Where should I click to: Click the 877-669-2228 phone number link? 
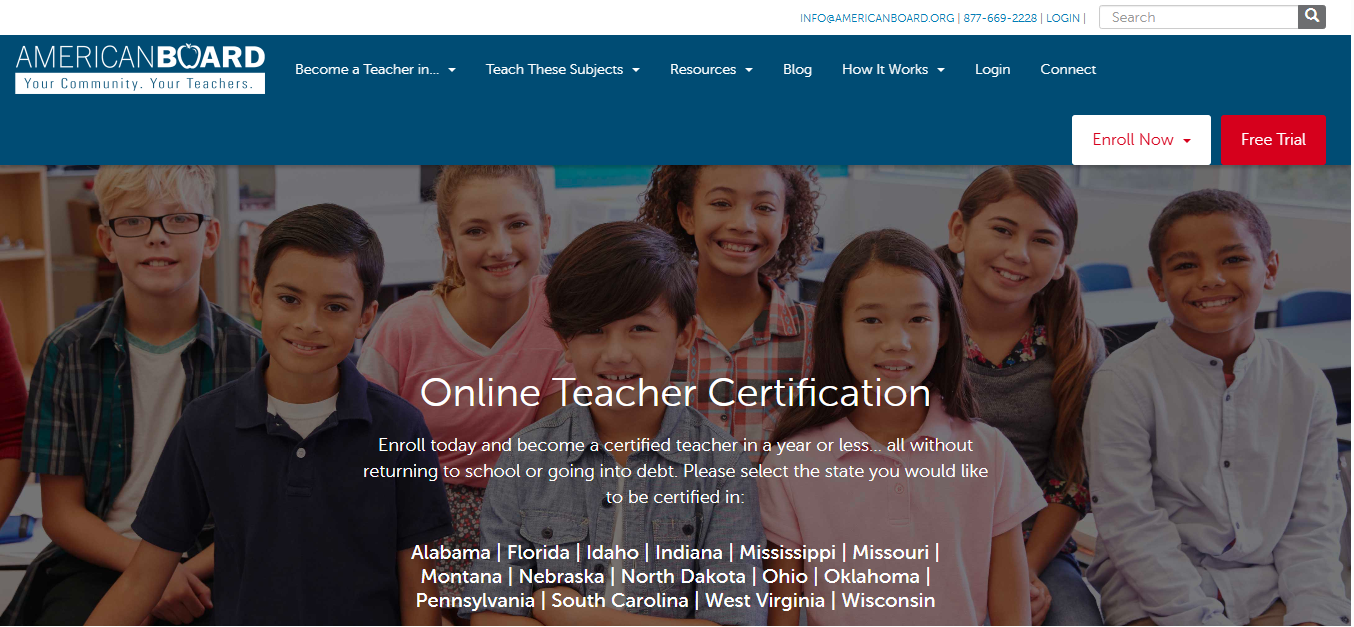(x=1000, y=18)
